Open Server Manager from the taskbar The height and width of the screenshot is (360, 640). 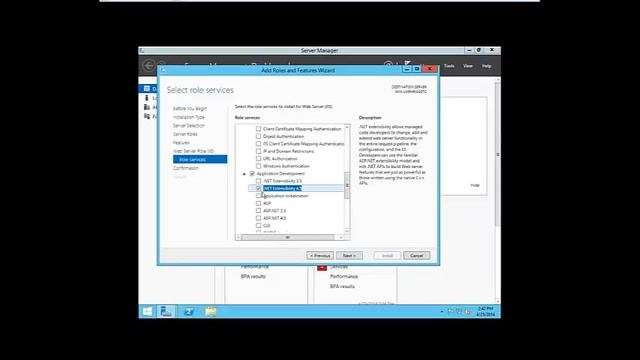(x=166, y=311)
